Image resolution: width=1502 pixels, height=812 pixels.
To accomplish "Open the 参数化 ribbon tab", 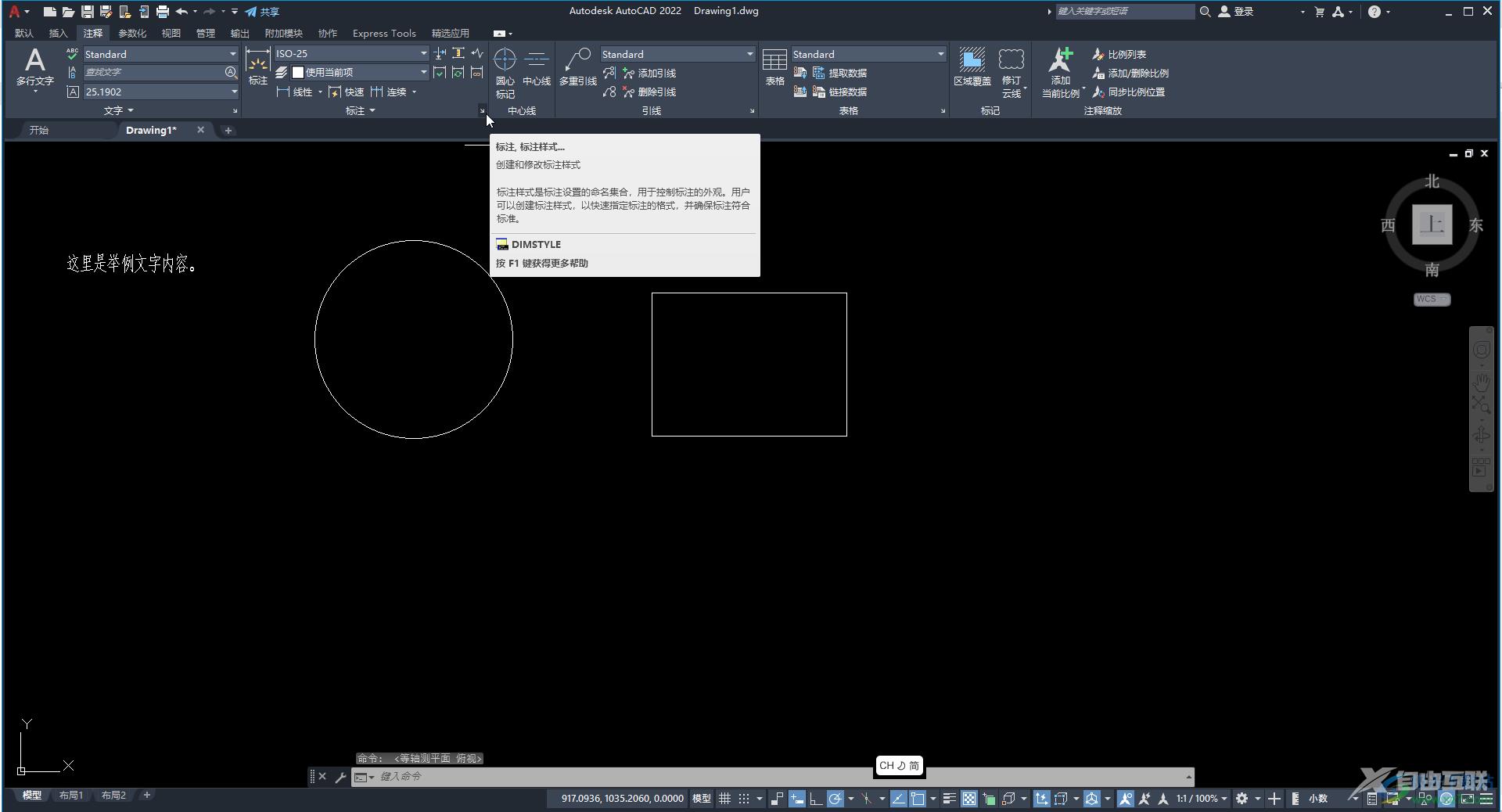I will (x=132, y=33).
